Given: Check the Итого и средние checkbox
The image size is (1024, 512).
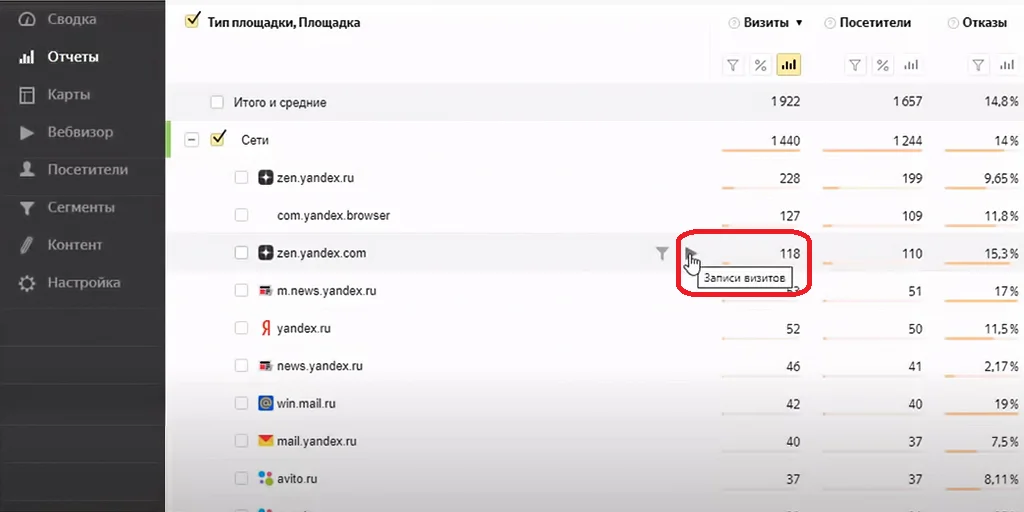Looking at the screenshot, I should 217,103.
